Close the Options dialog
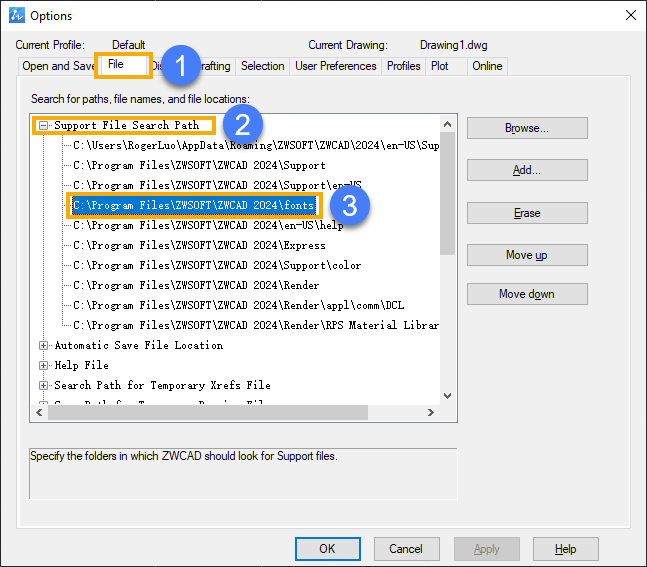Screen dimensions: 647x567 click(630, 15)
